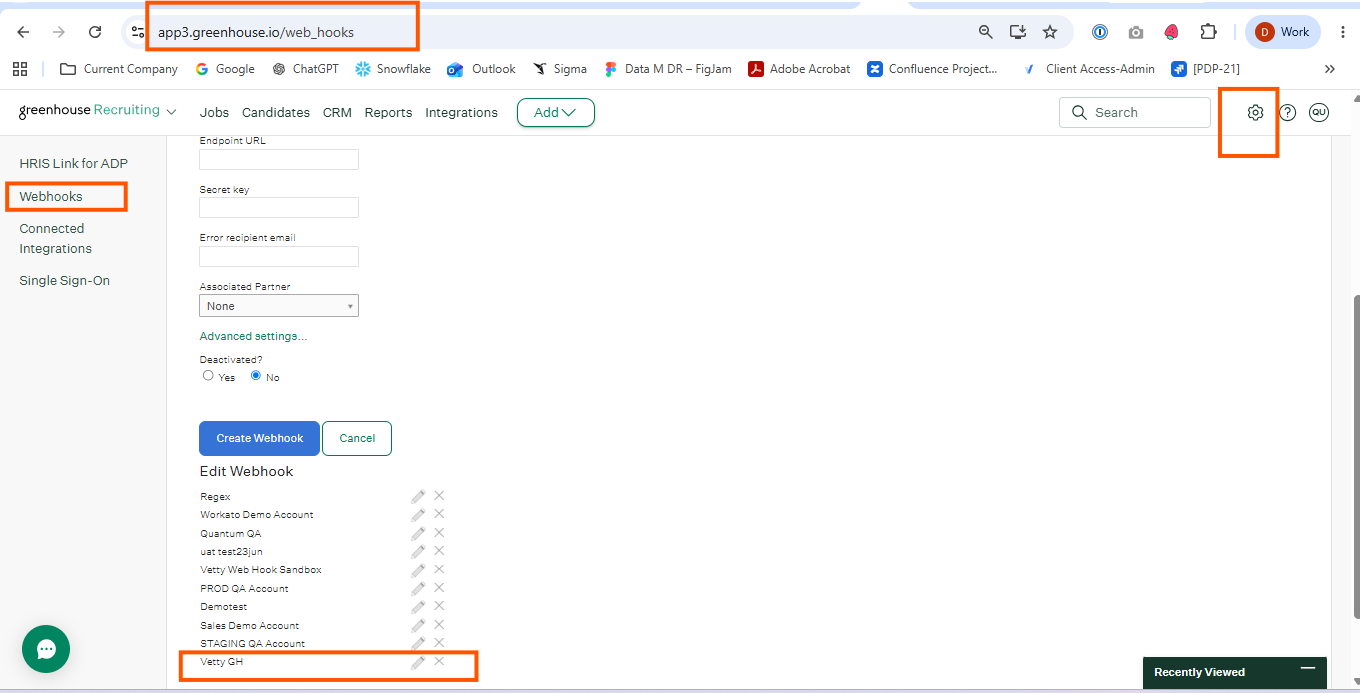Open the CRM menu

337,113
